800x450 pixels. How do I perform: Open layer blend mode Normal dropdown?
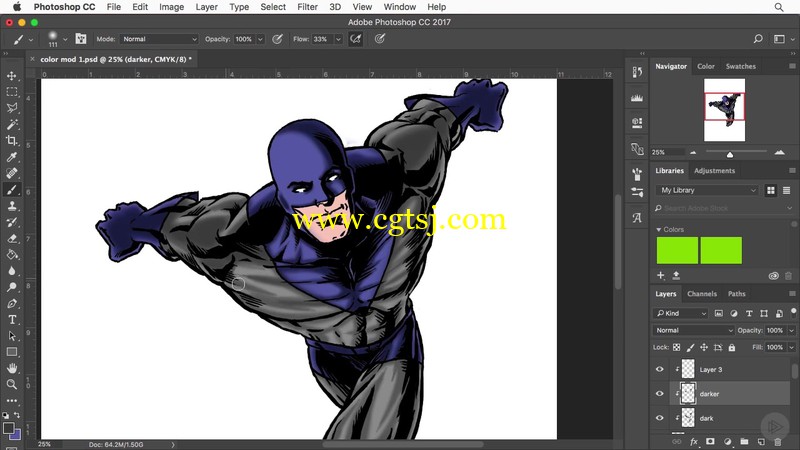693,331
